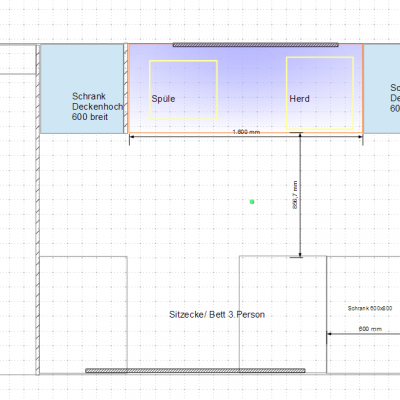Select the hatched window bar above the counter
Viewport: 400px width, 400px height.
(x=256, y=45)
